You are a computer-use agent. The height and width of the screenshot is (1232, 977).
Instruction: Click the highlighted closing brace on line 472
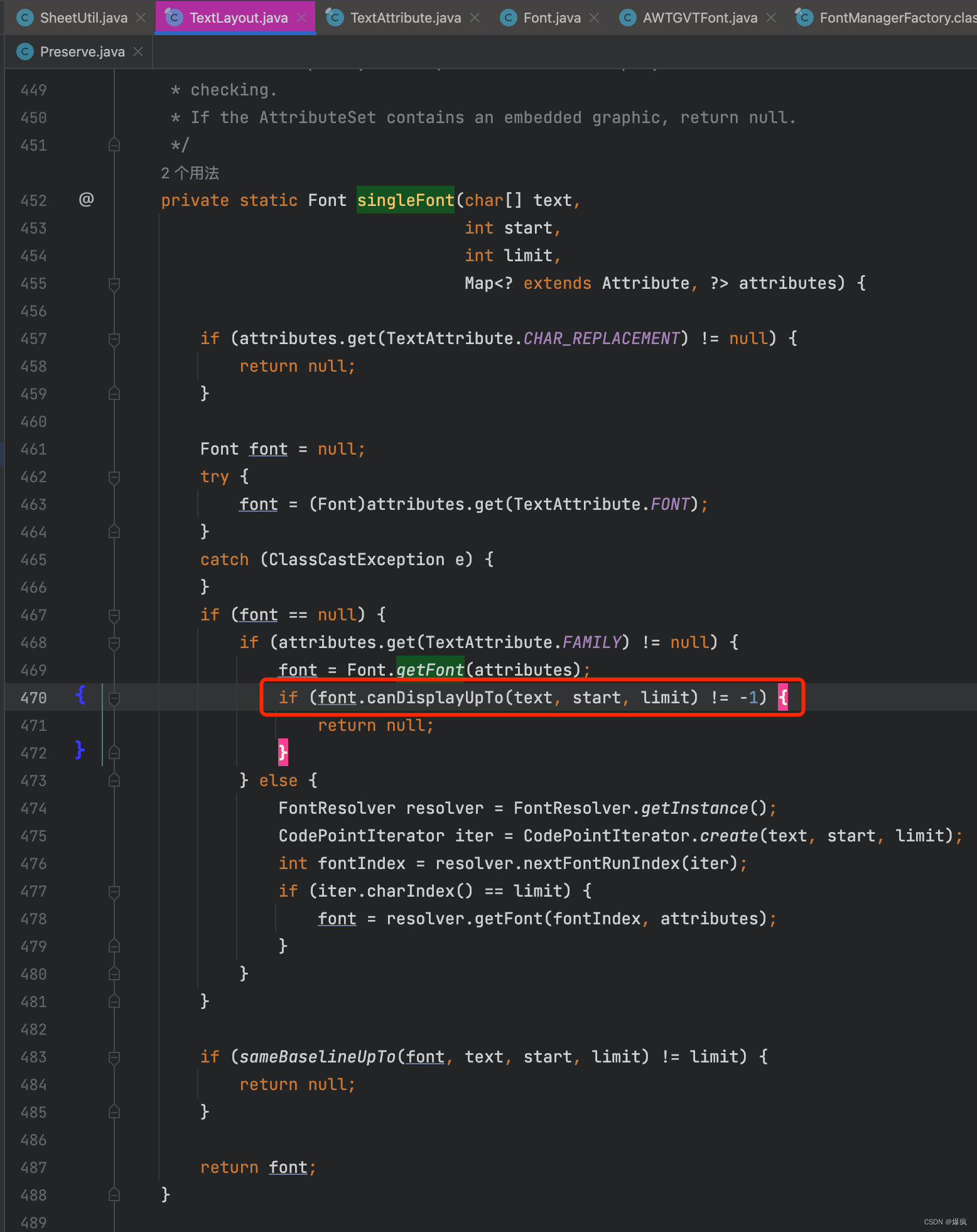click(283, 752)
